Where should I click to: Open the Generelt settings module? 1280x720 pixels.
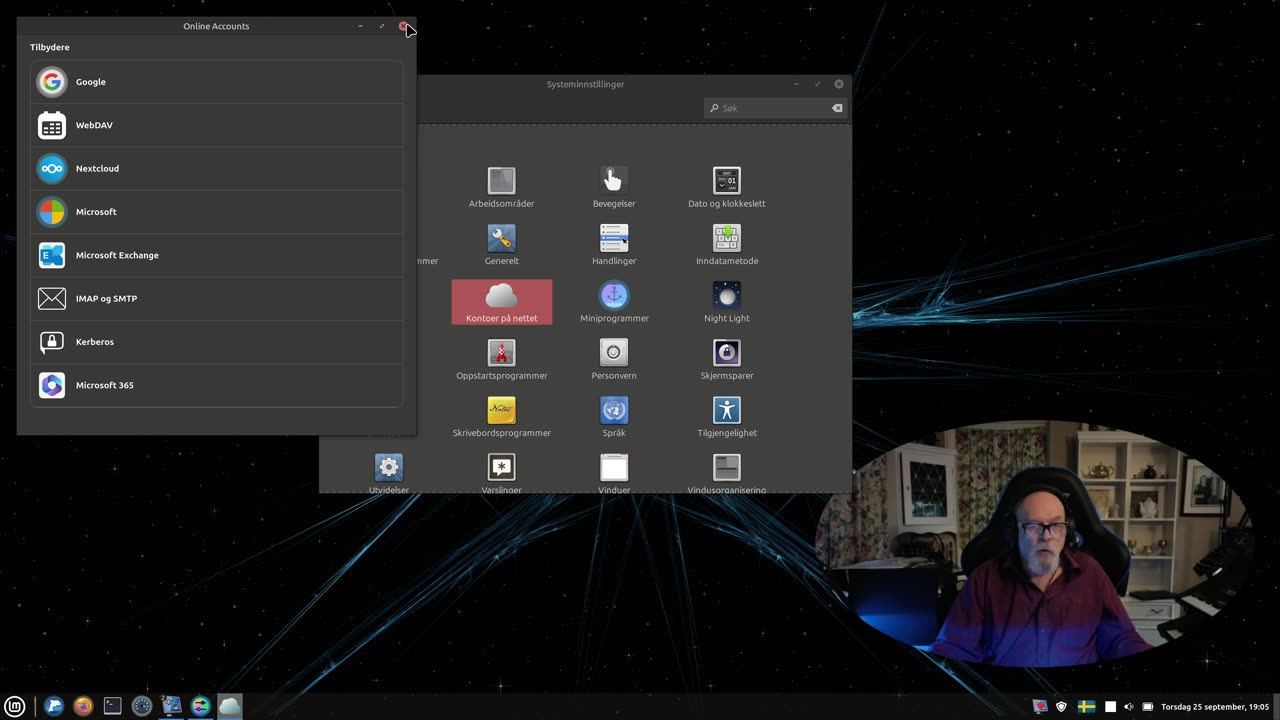pyautogui.click(x=502, y=245)
